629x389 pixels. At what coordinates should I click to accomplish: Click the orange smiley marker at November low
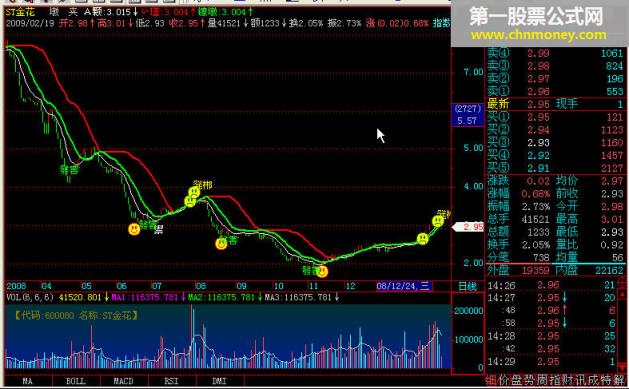click(322, 272)
